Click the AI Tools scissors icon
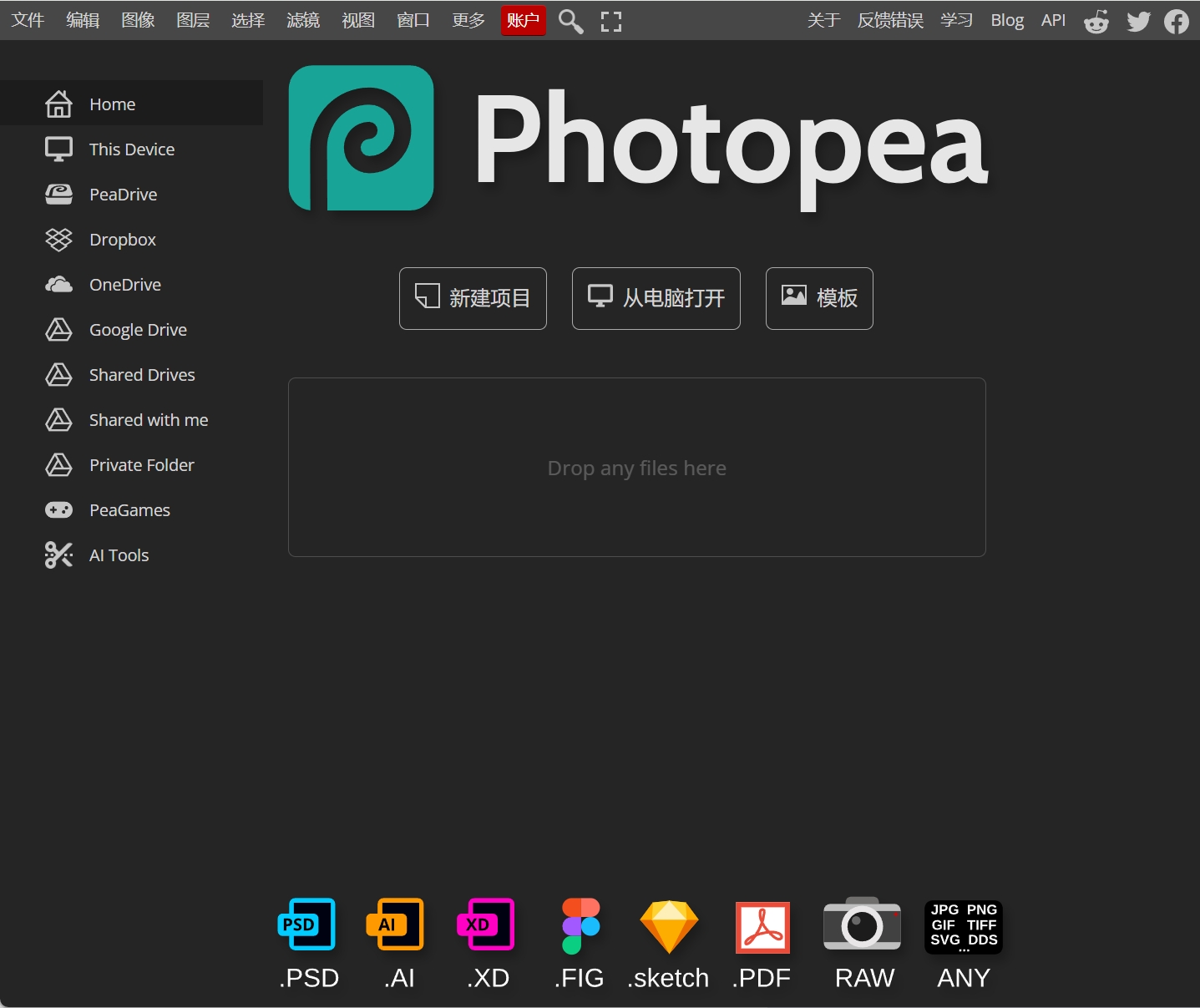Screen dimensions: 1200x1008 coord(58,555)
